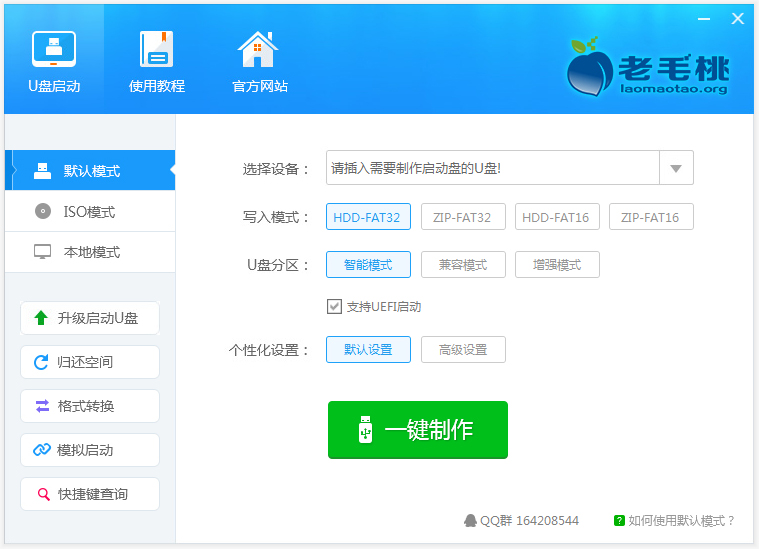Expand the 选择设备 dropdown arrow
Image resolution: width=759 pixels, height=549 pixels.
pyautogui.click(x=676, y=168)
